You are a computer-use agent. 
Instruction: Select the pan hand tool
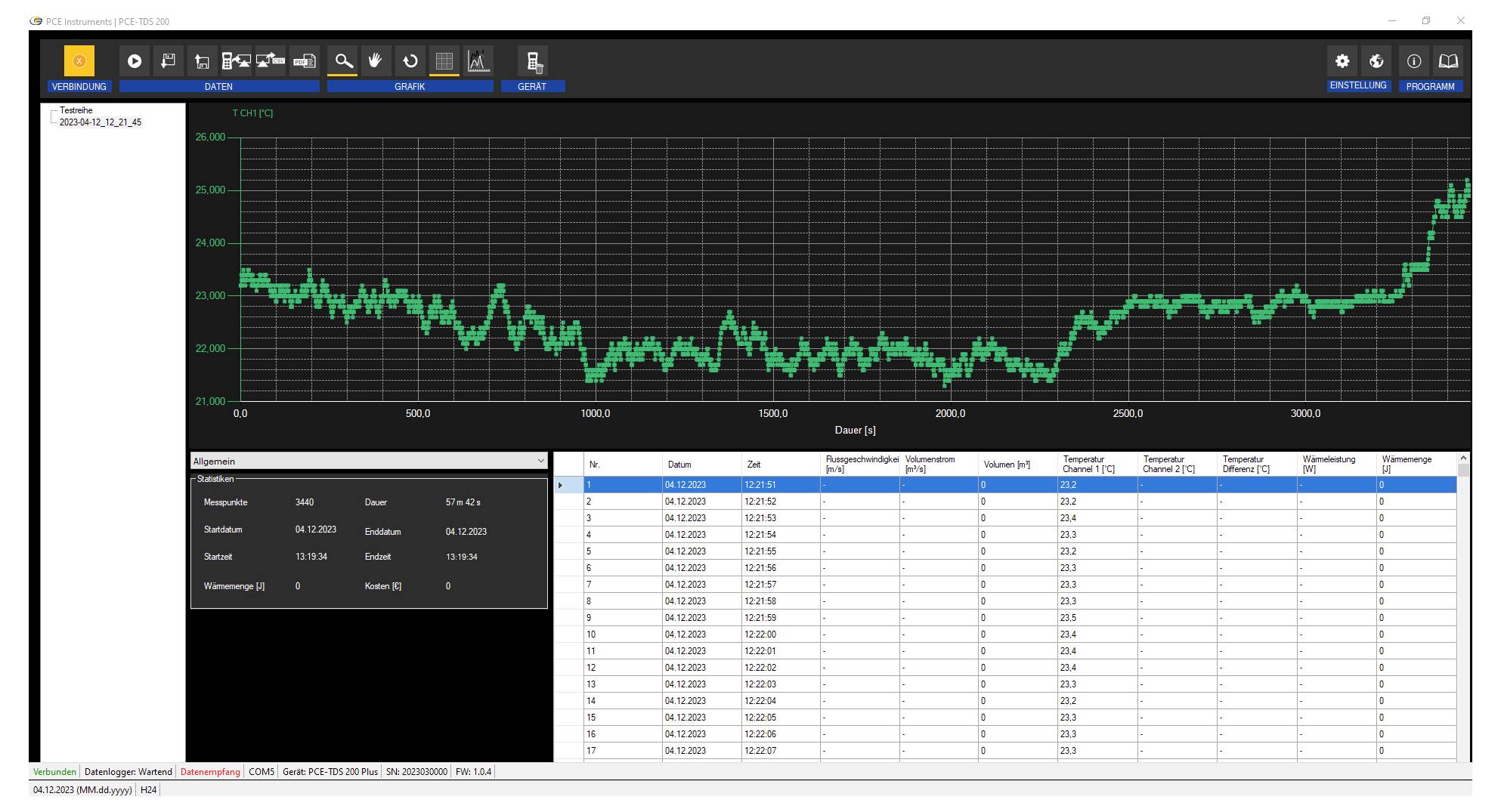pyautogui.click(x=376, y=61)
